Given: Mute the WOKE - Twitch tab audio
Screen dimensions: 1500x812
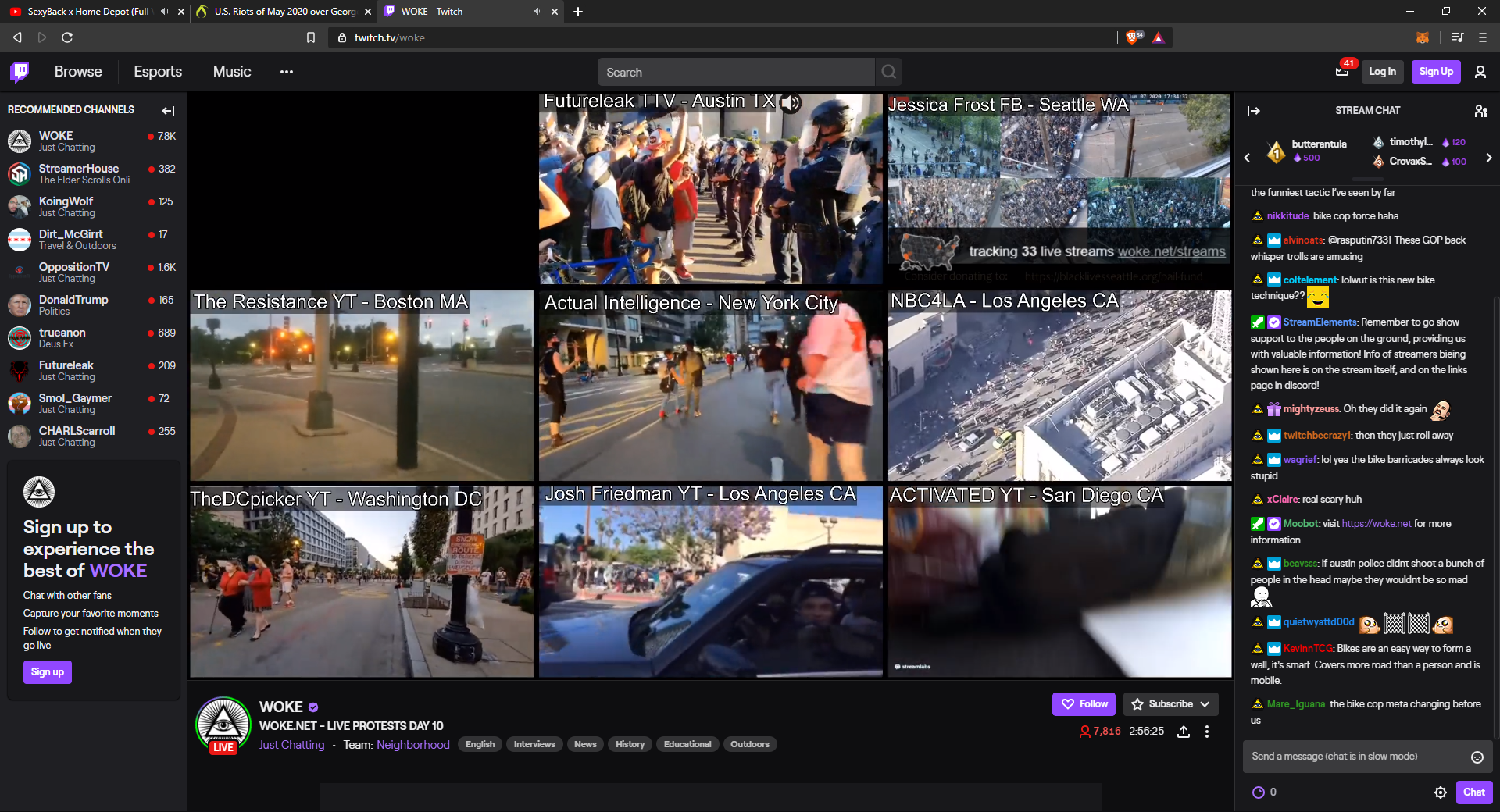Looking at the screenshot, I should [537, 12].
